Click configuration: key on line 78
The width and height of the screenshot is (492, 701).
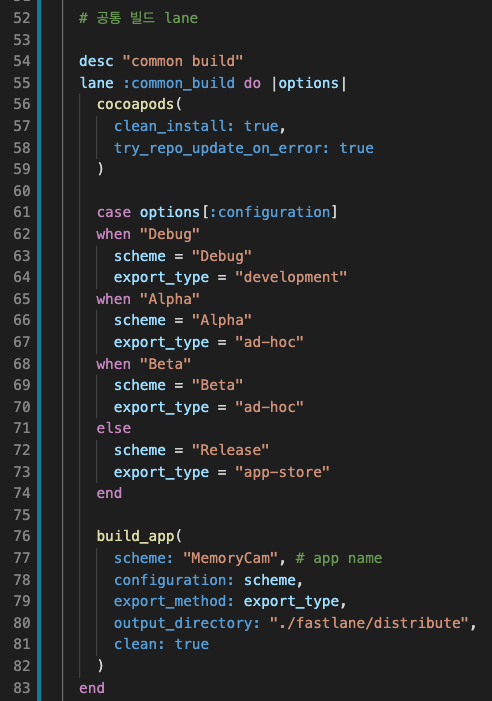click(x=174, y=580)
